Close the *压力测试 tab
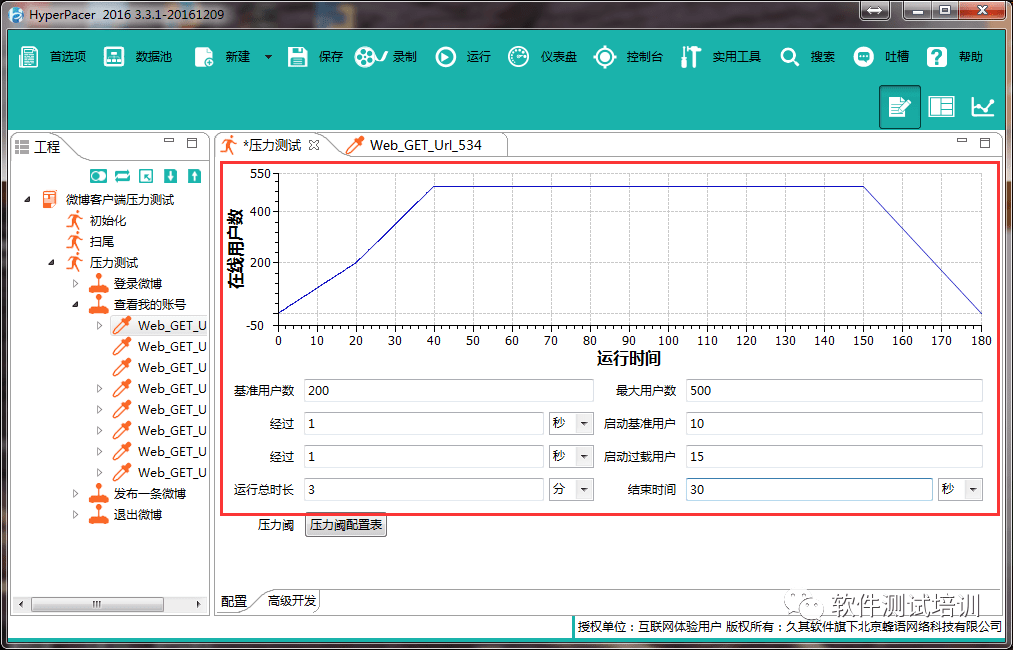This screenshot has width=1013, height=650. coord(314,145)
